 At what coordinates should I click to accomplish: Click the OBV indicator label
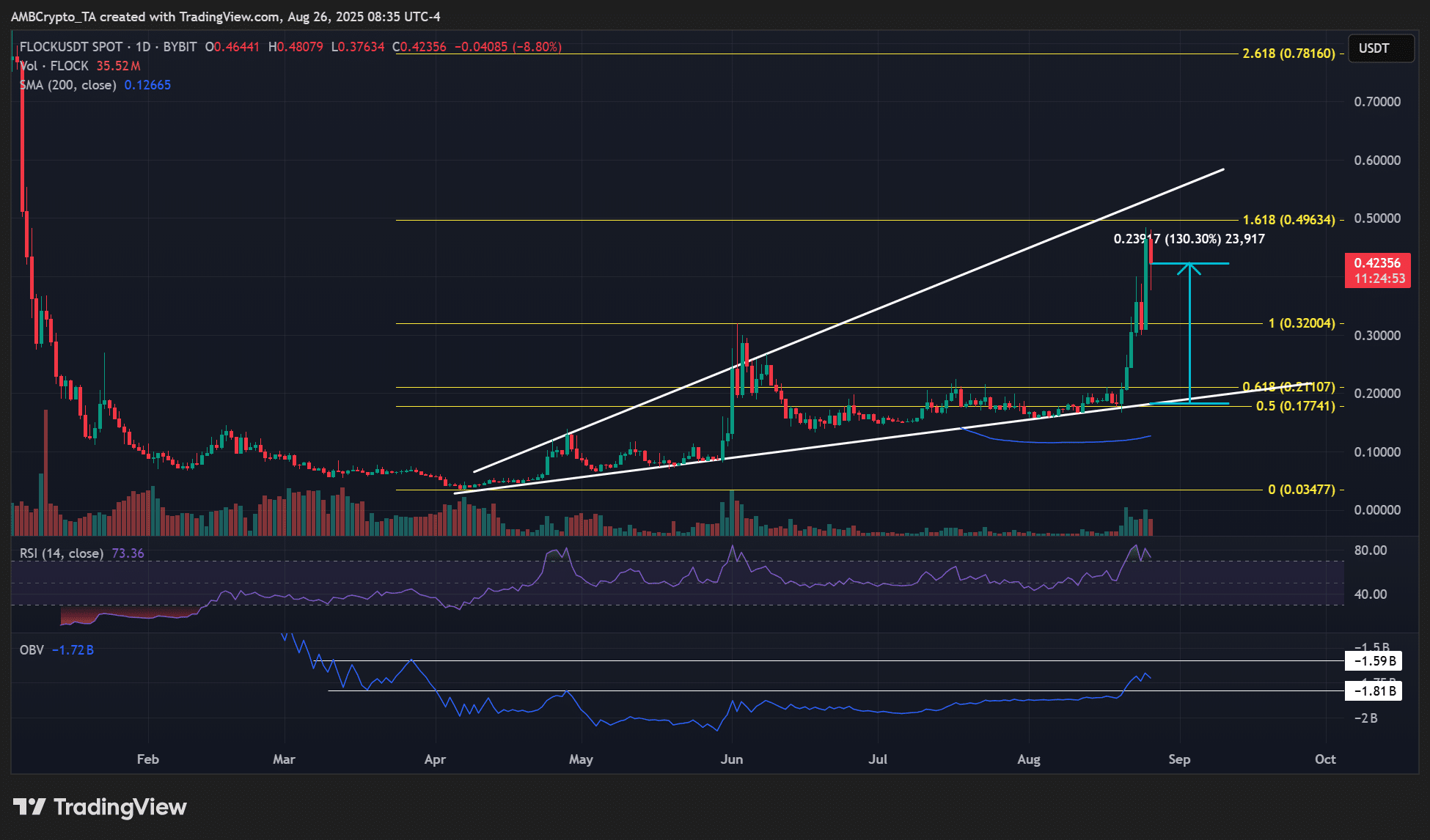pyautogui.click(x=32, y=650)
